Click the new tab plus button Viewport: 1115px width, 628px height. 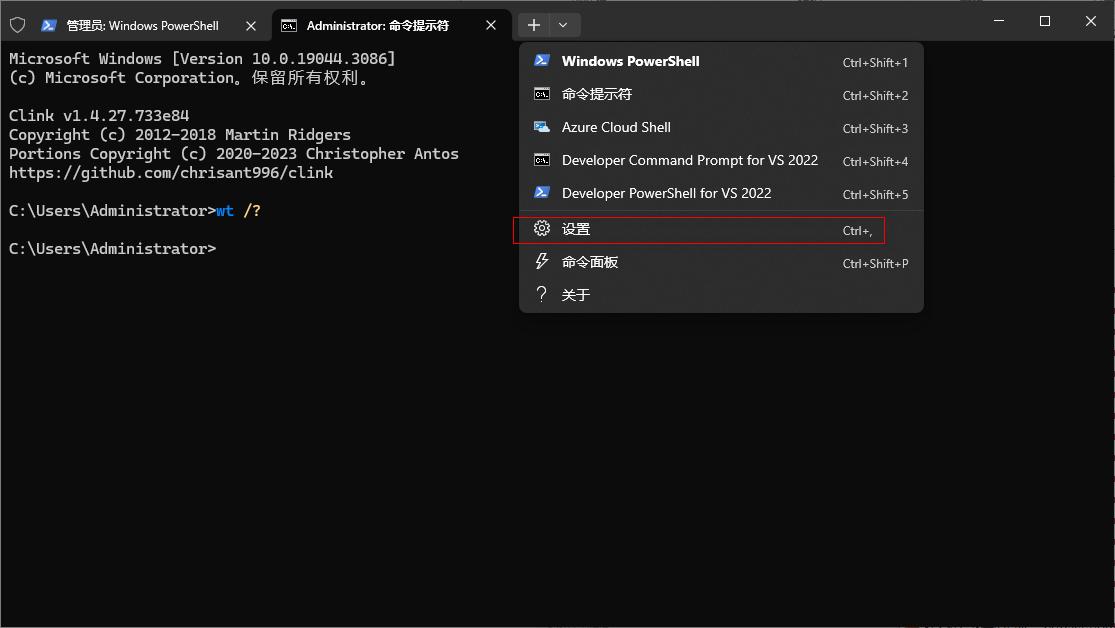coord(533,24)
